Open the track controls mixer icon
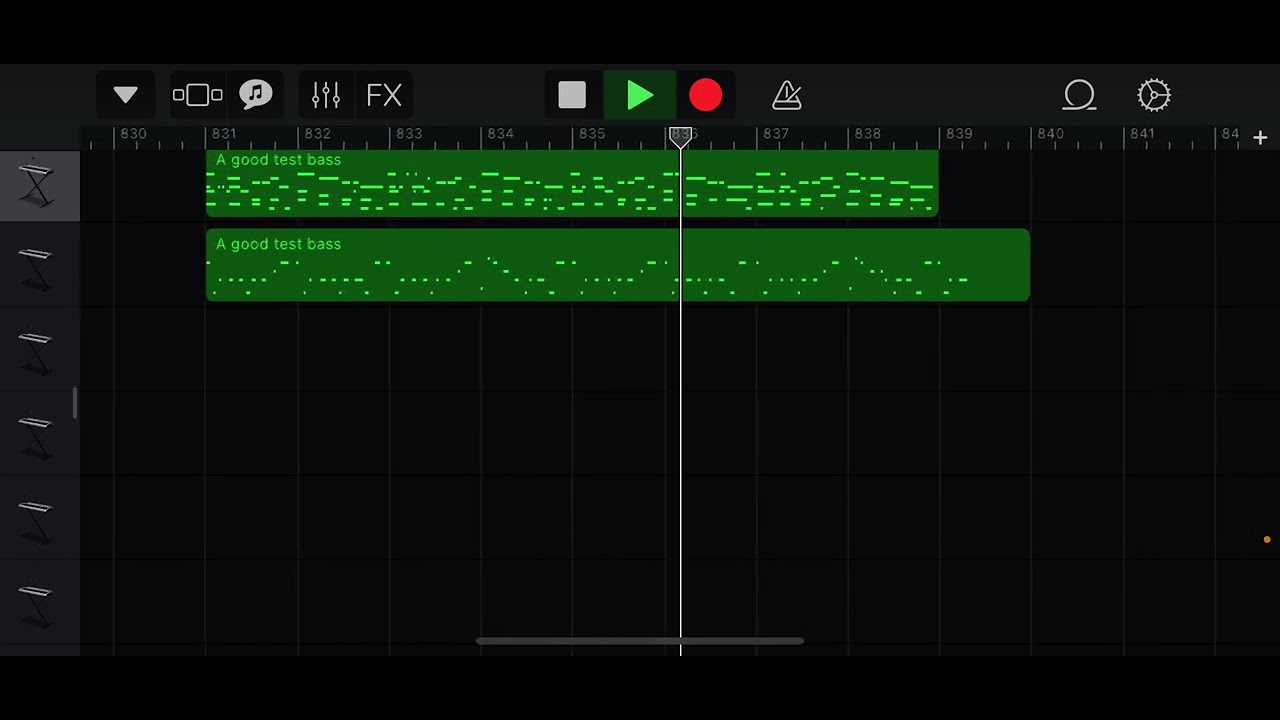 coord(326,95)
